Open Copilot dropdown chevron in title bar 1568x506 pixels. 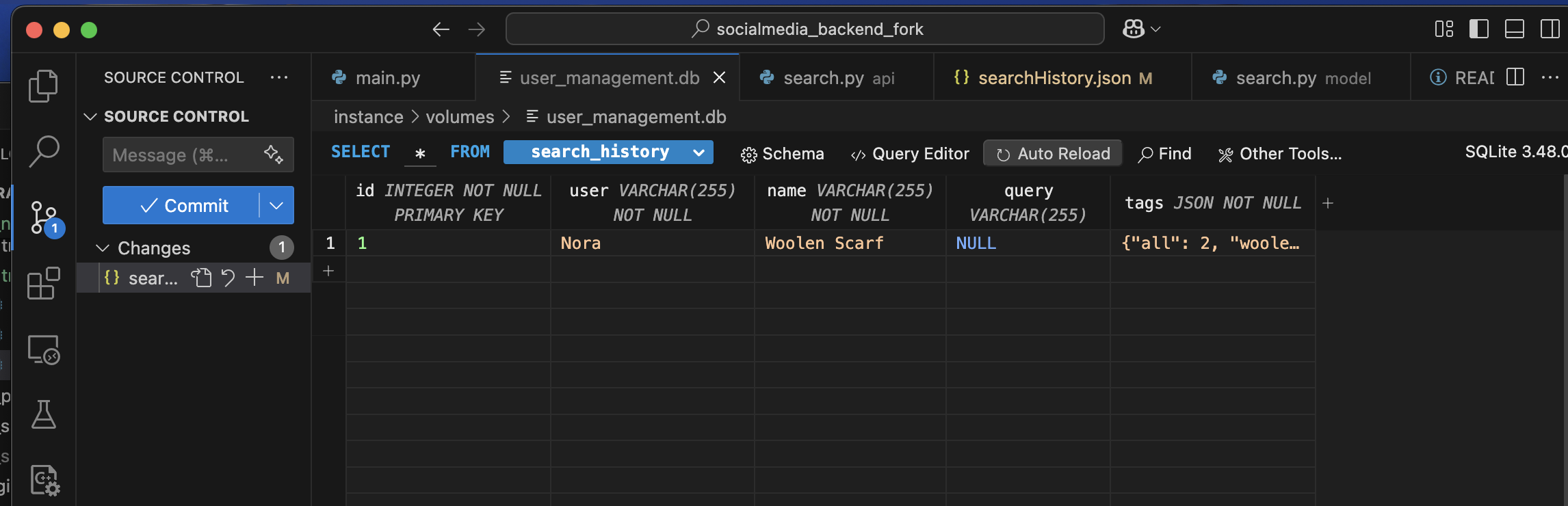pos(1156,29)
